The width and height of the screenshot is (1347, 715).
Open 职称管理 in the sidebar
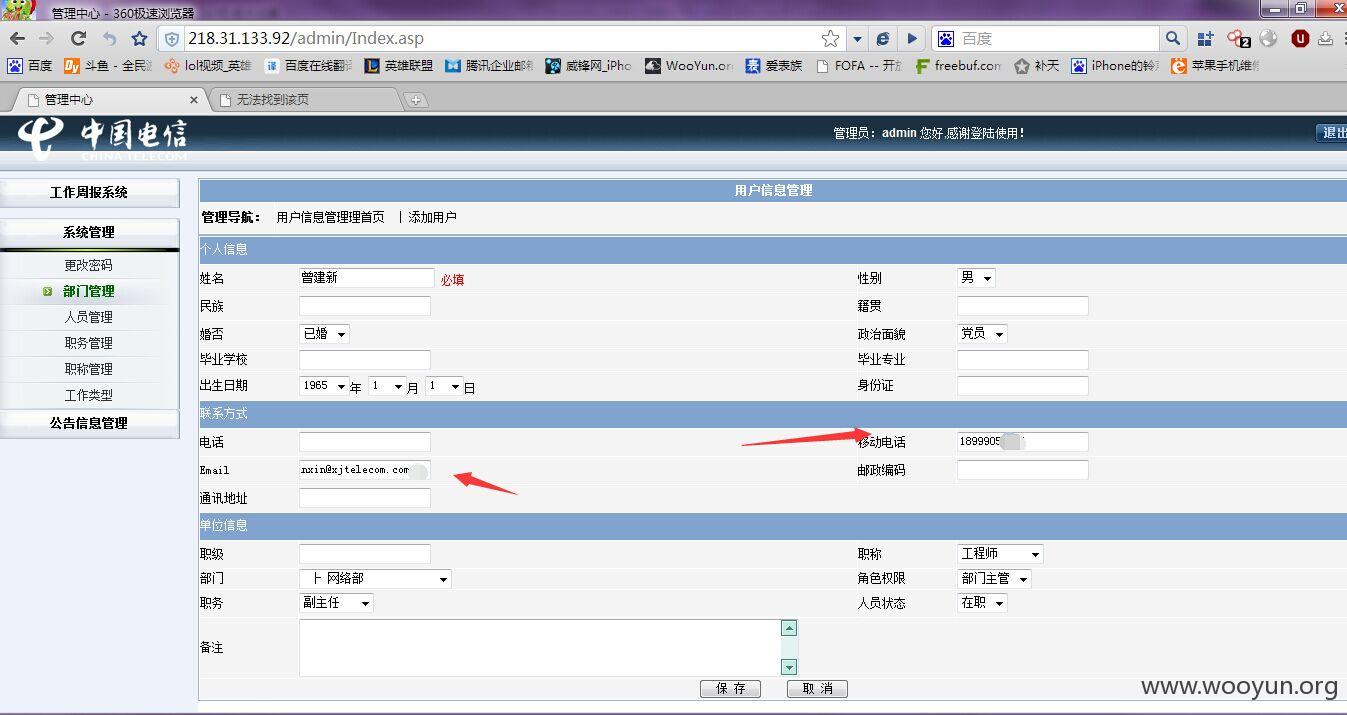89,369
